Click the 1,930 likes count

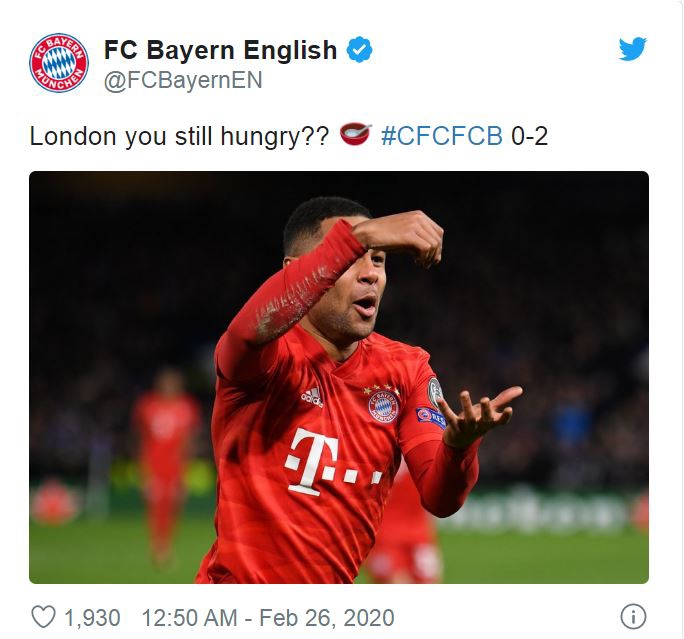(x=92, y=618)
